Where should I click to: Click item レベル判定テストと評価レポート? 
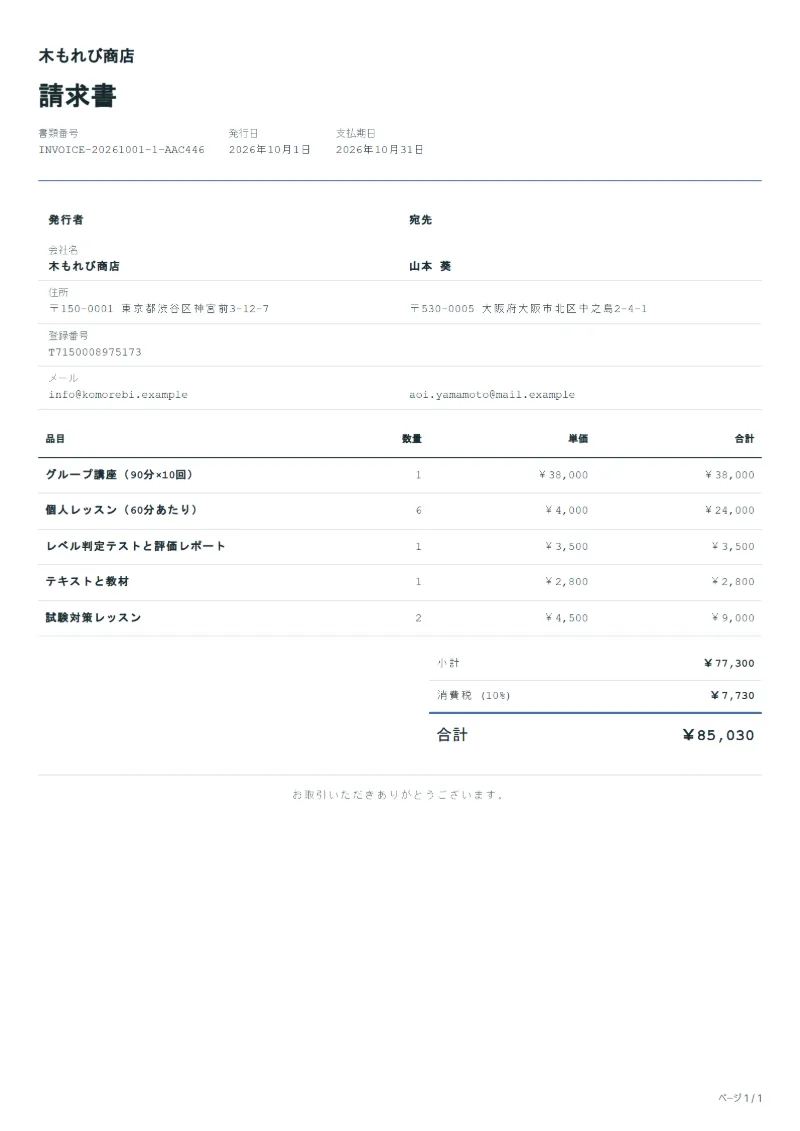(x=136, y=546)
